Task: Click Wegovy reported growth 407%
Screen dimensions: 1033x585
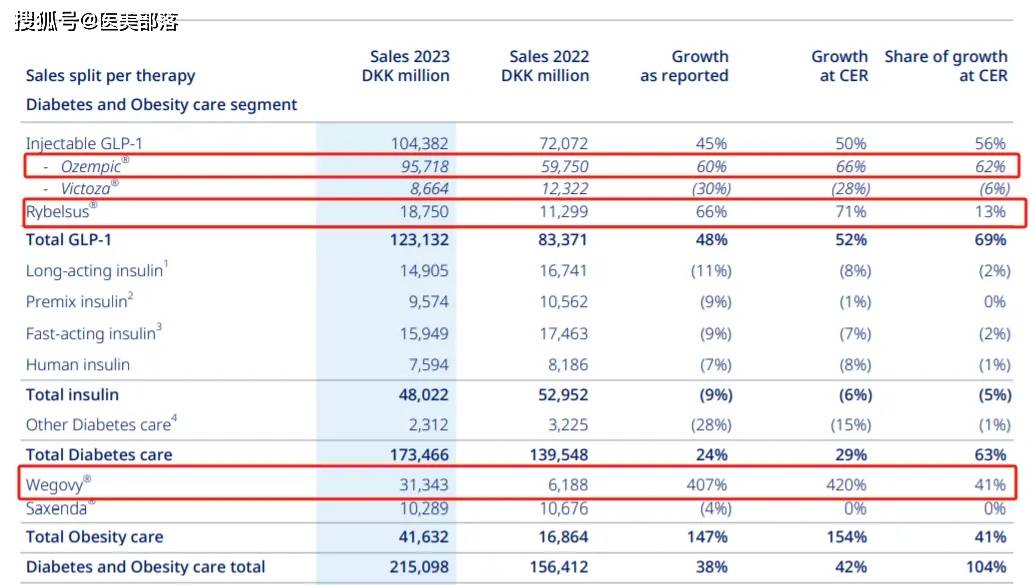Action: point(706,485)
